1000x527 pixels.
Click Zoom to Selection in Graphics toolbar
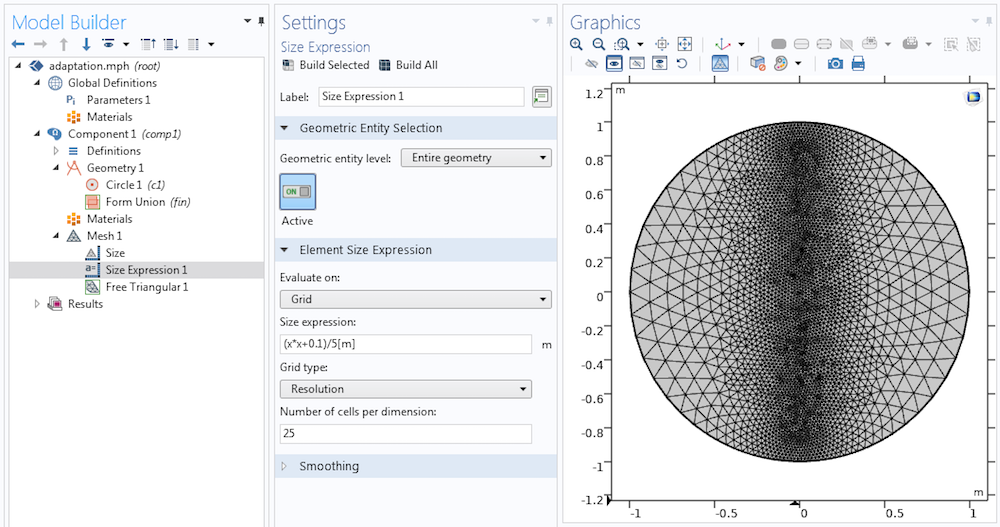[x=662, y=44]
